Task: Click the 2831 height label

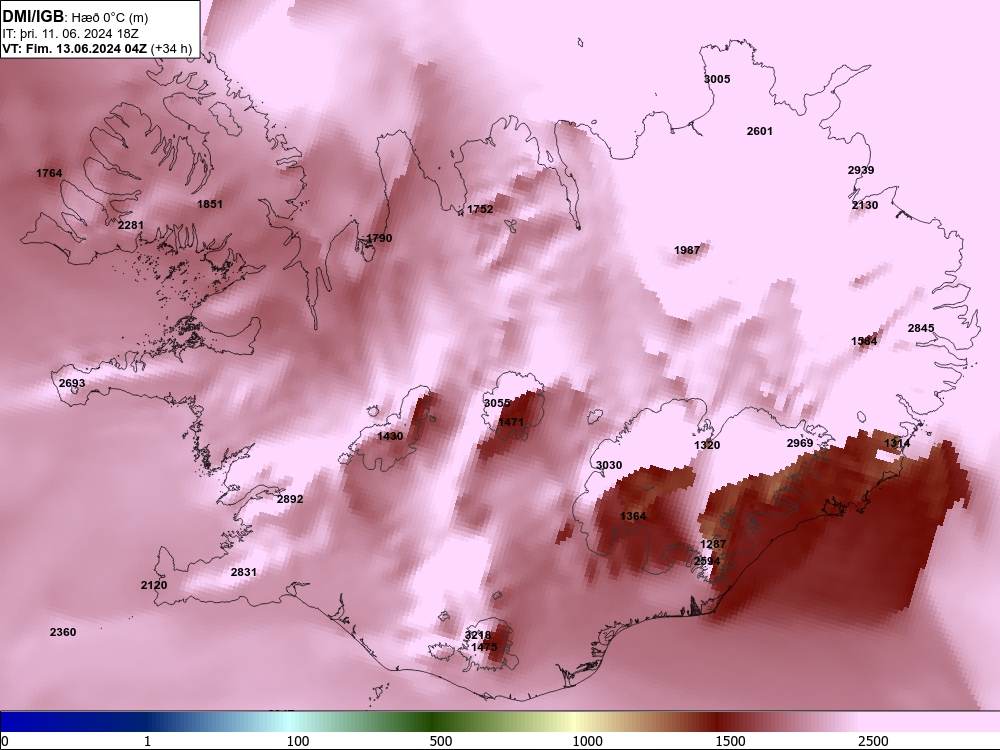Action: click(x=244, y=573)
